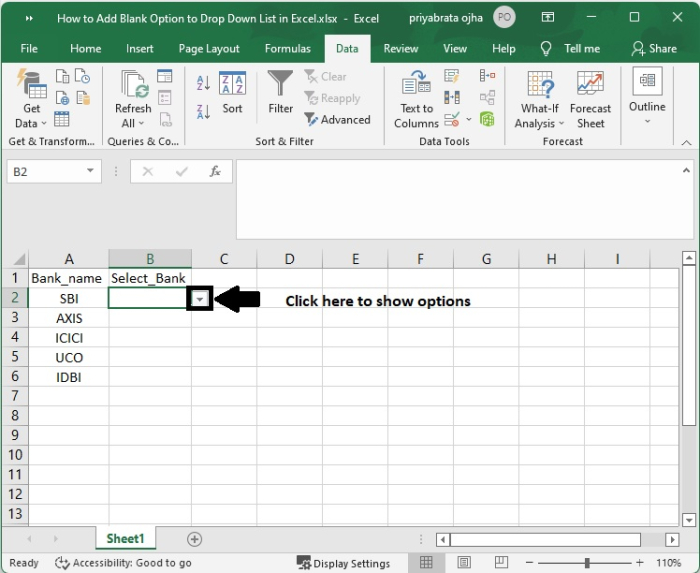Switch to the View tab
Screen dimensions: 700x573
tap(455, 49)
